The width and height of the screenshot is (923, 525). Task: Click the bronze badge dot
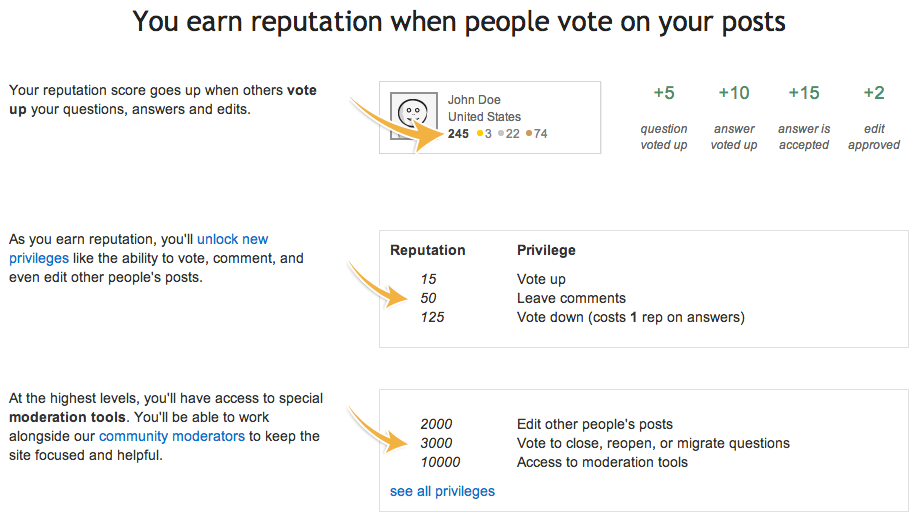(x=529, y=134)
